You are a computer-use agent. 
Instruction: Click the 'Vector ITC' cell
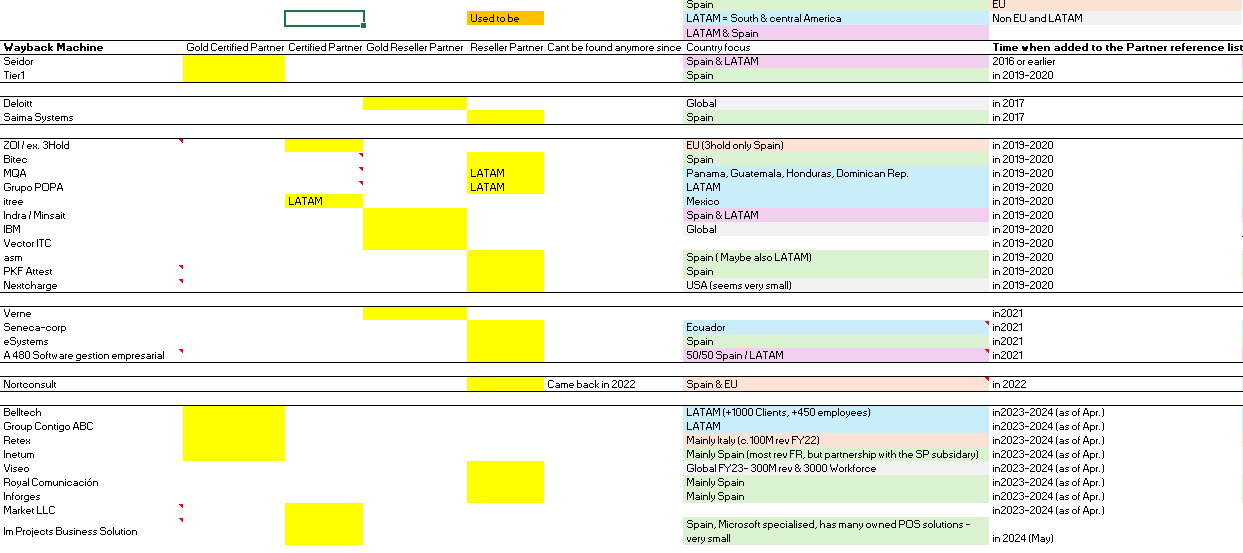pyautogui.click(x=92, y=243)
